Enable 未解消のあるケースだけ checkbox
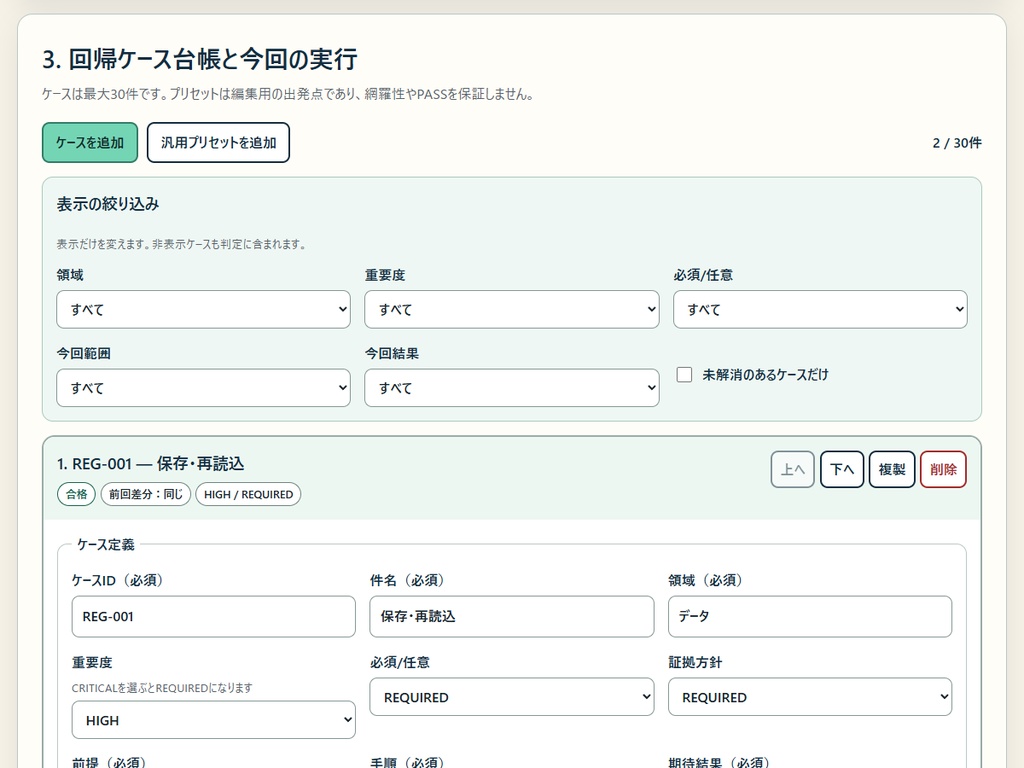Image resolution: width=1024 pixels, height=768 pixels. (x=684, y=375)
